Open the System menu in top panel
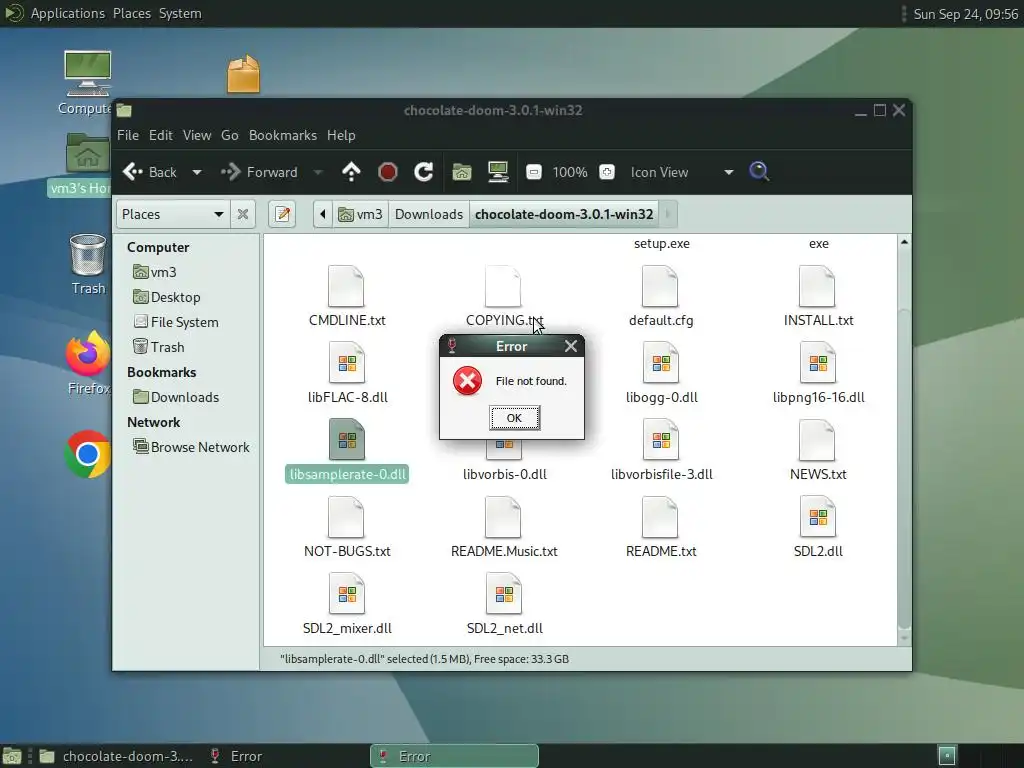1024x768 pixels. click(180, 13)
